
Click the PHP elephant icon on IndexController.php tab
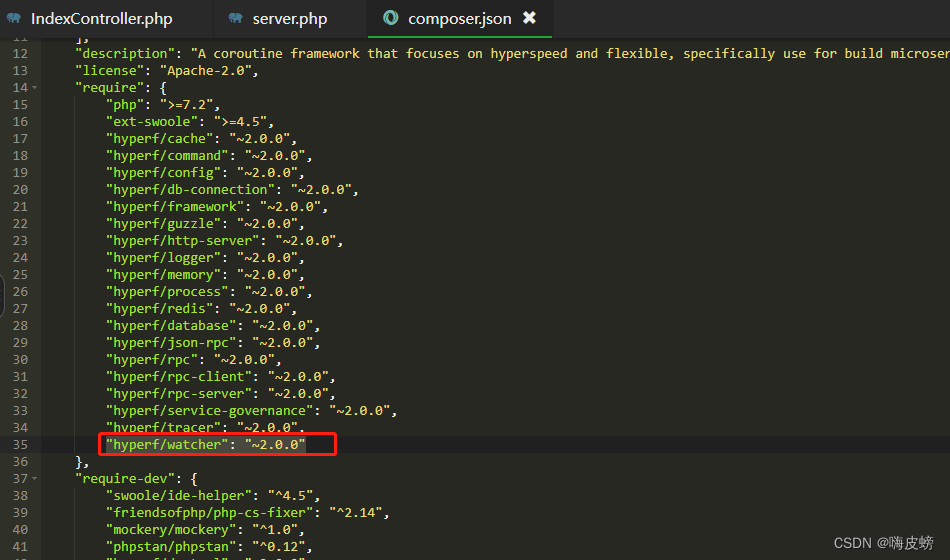[x=13, y=18]
